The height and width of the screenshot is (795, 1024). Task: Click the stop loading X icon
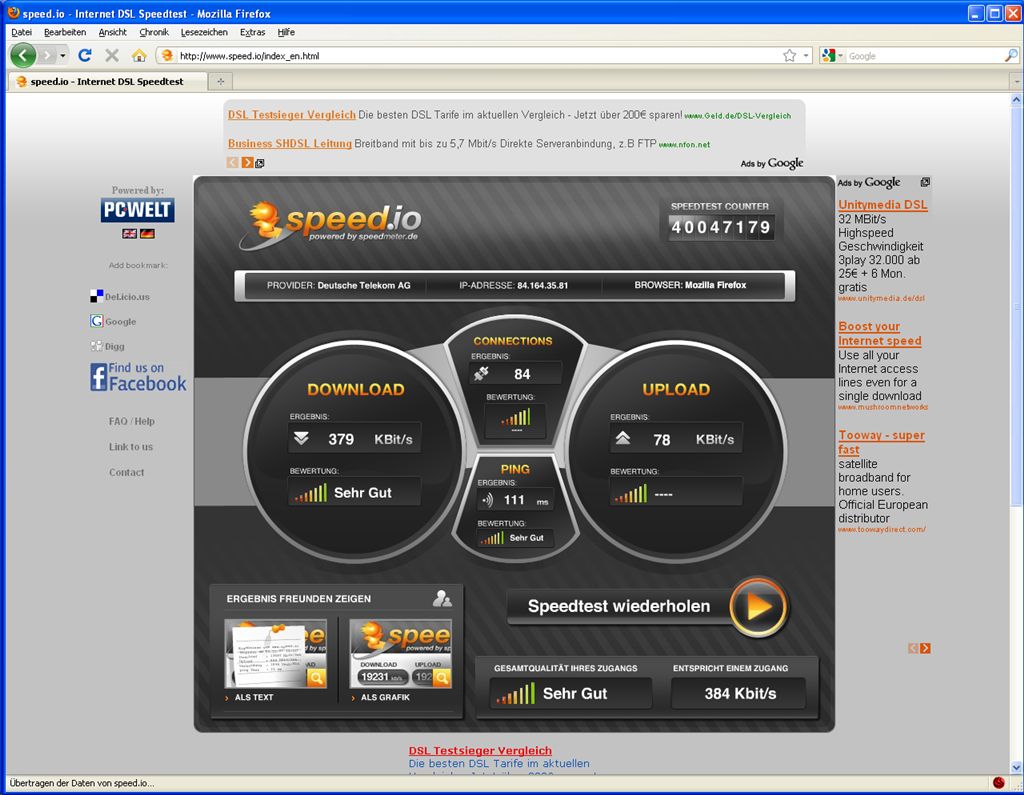click(x=112, y=56)
